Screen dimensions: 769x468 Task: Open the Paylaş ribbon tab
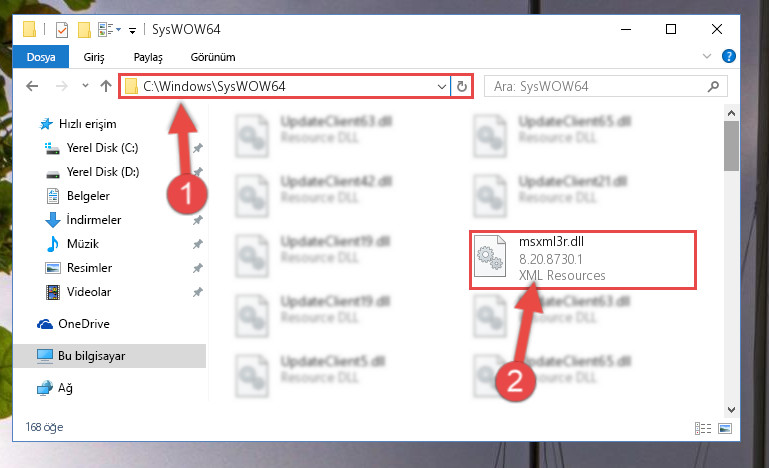tap(148, 57)
